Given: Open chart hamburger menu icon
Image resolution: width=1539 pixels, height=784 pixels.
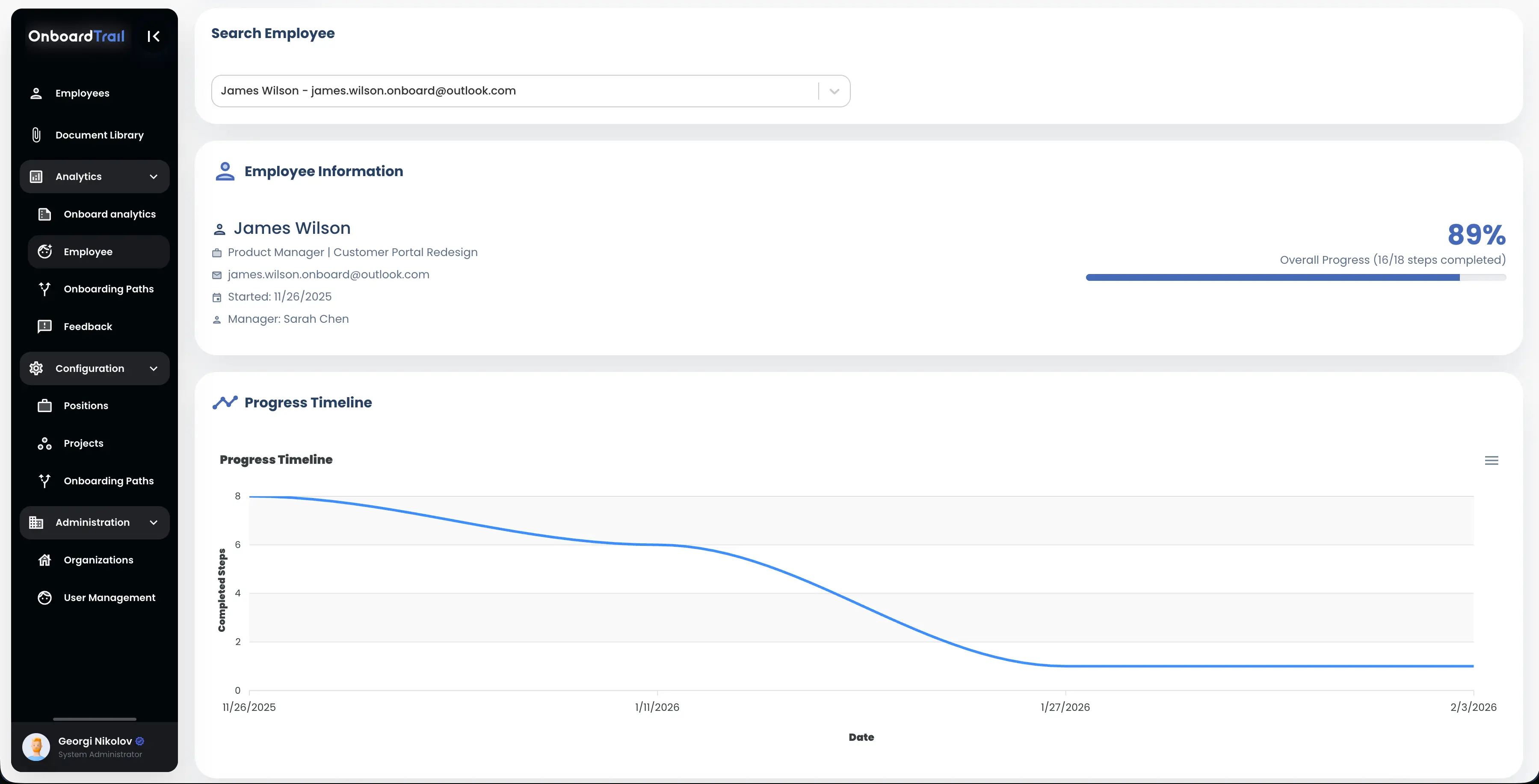Looking at the screenshot, I should point(1491,460).
